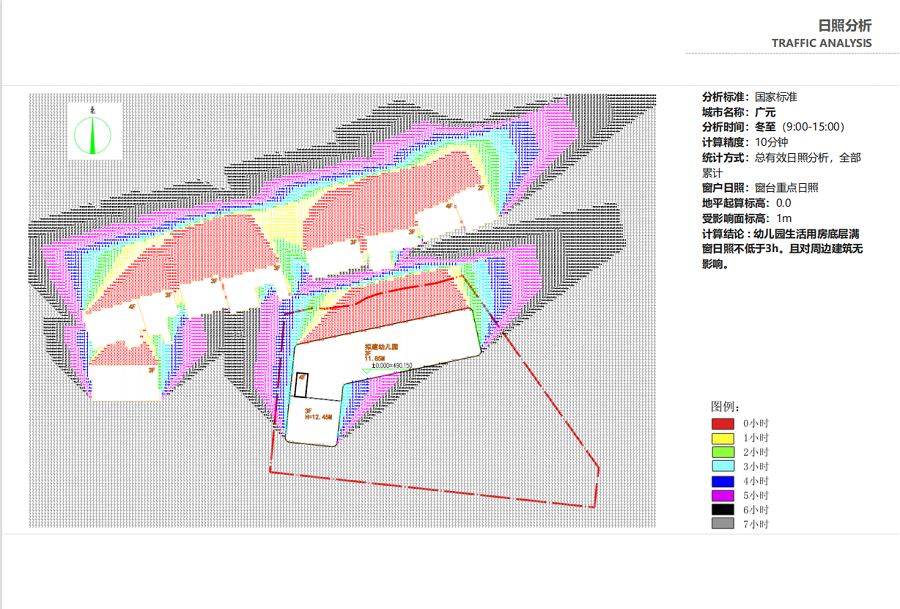This screenshot has height=609, width=900.
Task: Pick the green 2小时 legend swatch
Action: [x=723, y=453]
